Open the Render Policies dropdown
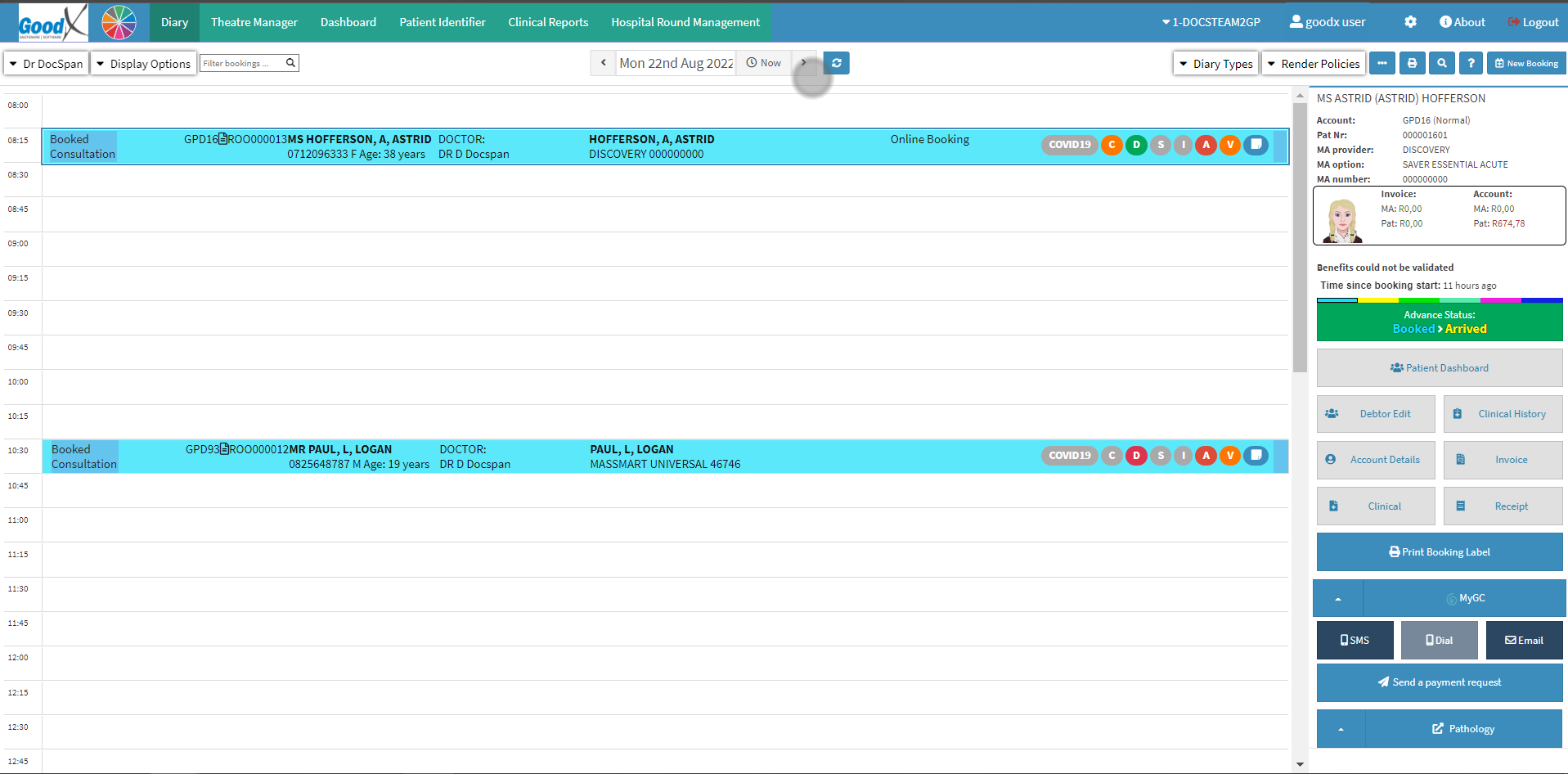 point(1313,64)
